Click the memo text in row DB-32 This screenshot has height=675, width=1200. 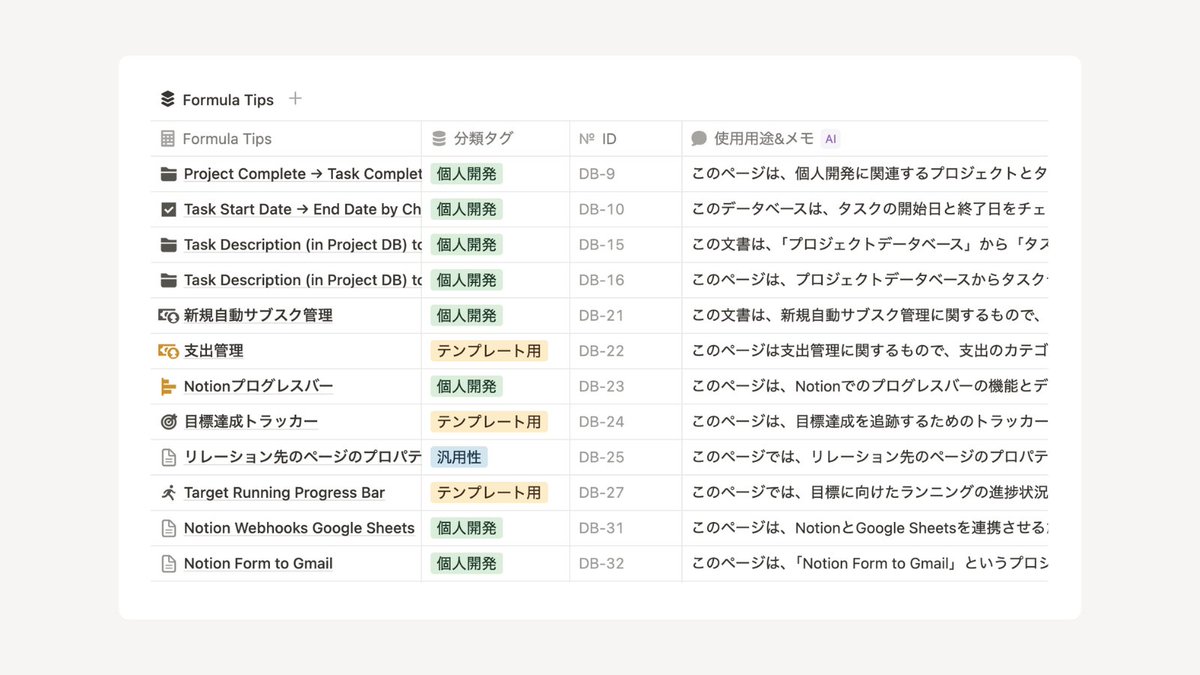pos(869,564)
